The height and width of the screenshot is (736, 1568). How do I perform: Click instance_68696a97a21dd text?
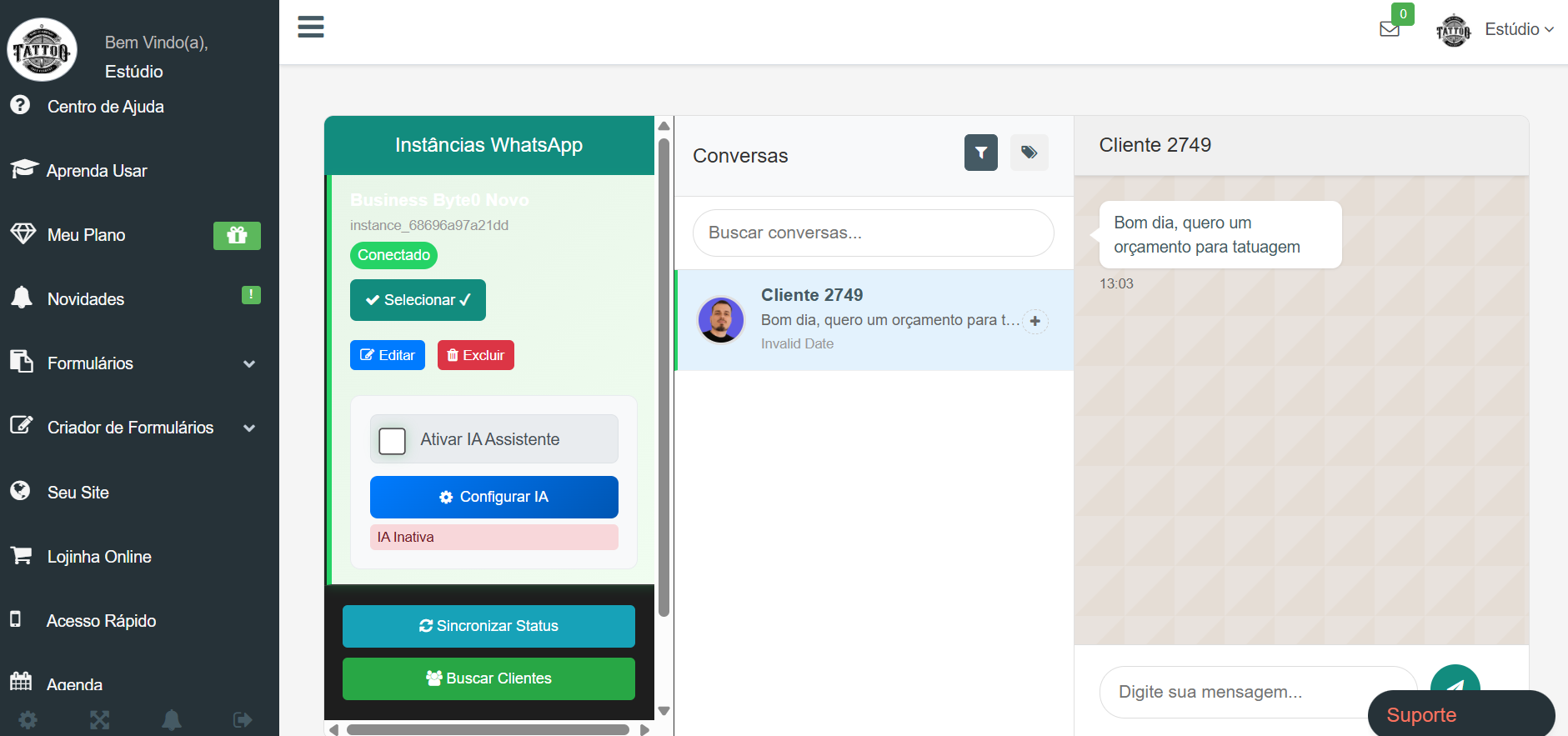[429, 225]
